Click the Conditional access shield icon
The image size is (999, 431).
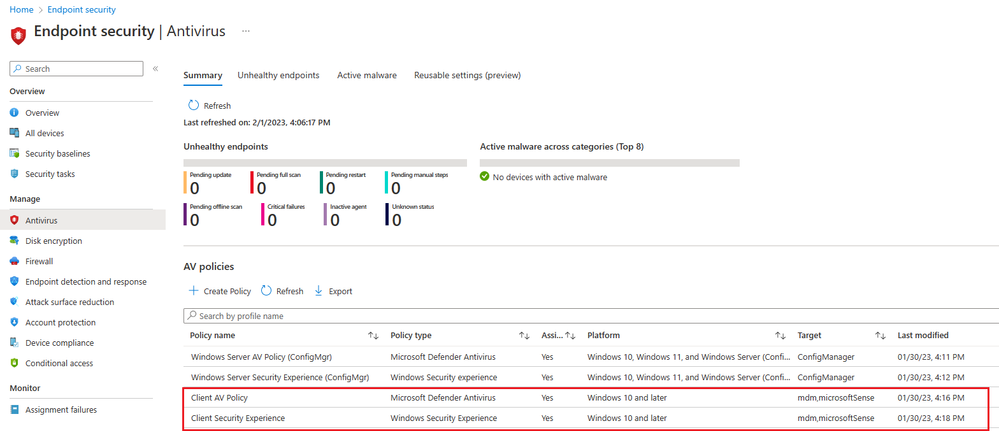coord(14,363)
